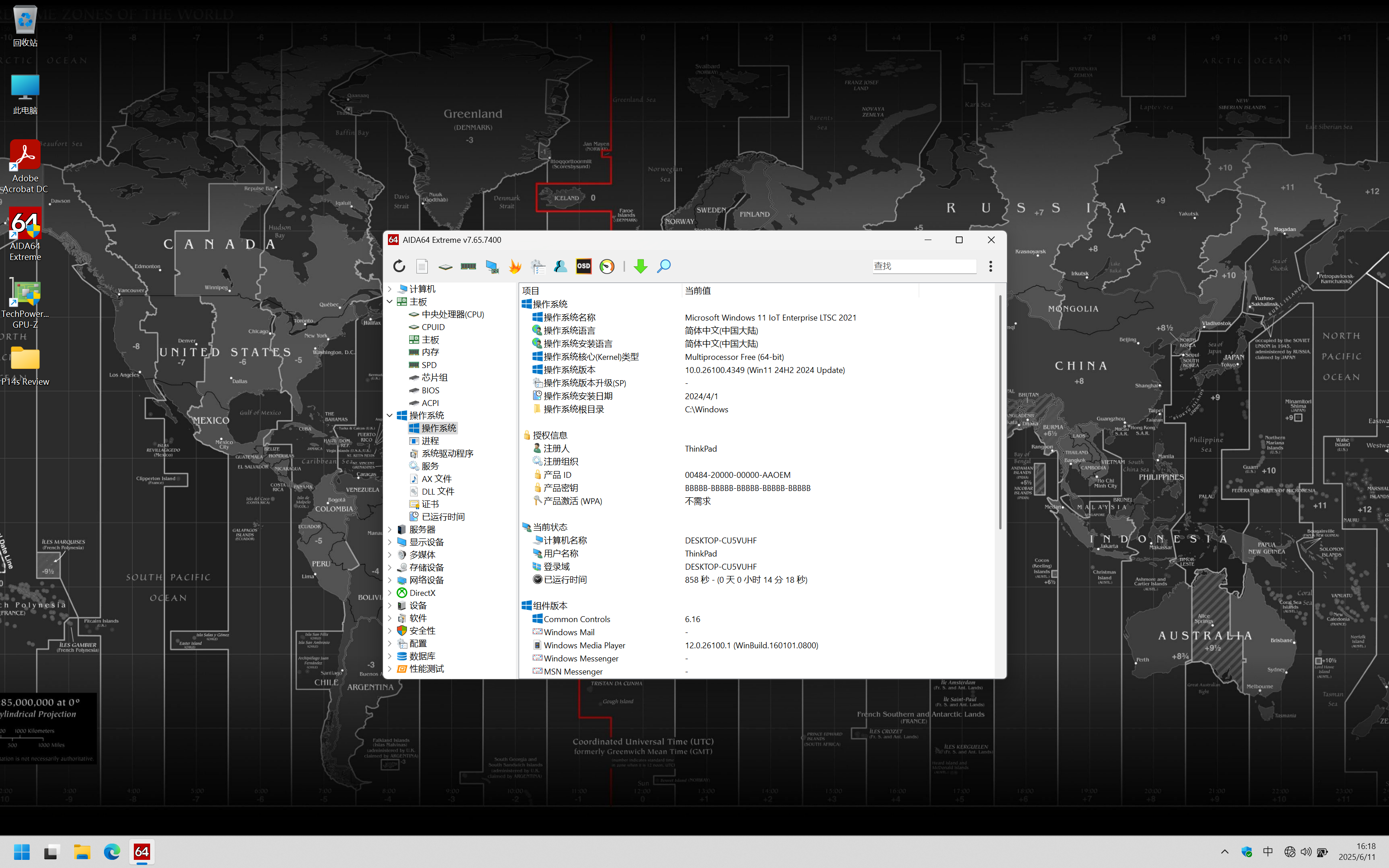
Task: Expand the DirectX tree node
Action: pos(390,593)
